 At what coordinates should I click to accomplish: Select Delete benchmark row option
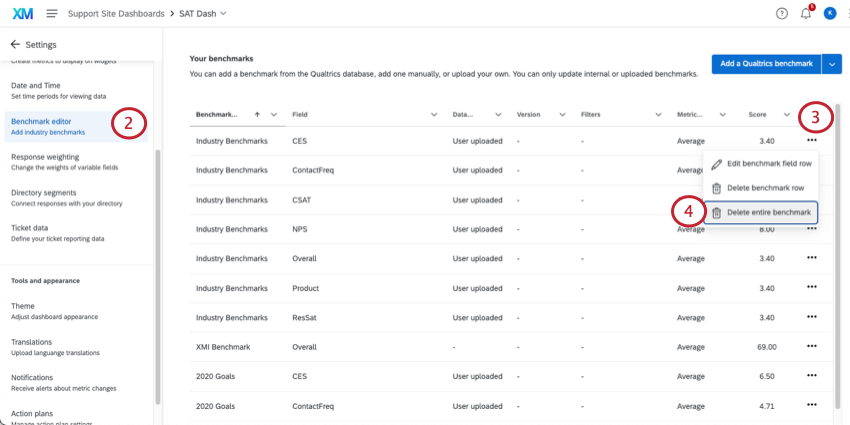coord(765,188)
